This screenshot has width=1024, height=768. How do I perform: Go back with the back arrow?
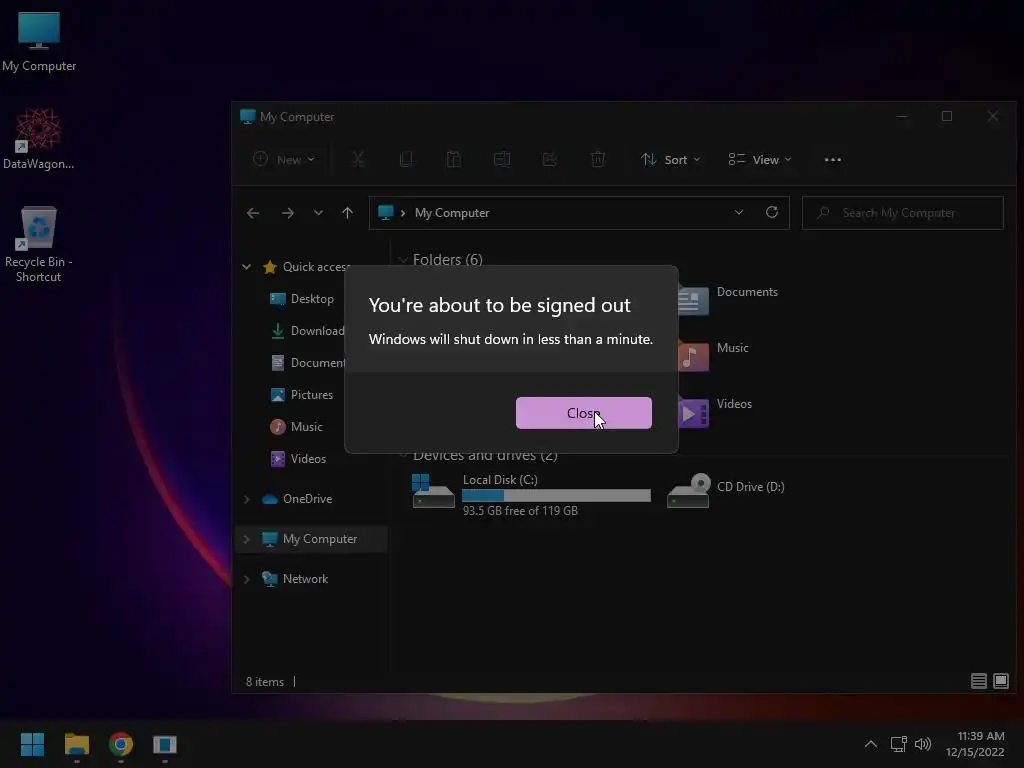tap(253, 213)
